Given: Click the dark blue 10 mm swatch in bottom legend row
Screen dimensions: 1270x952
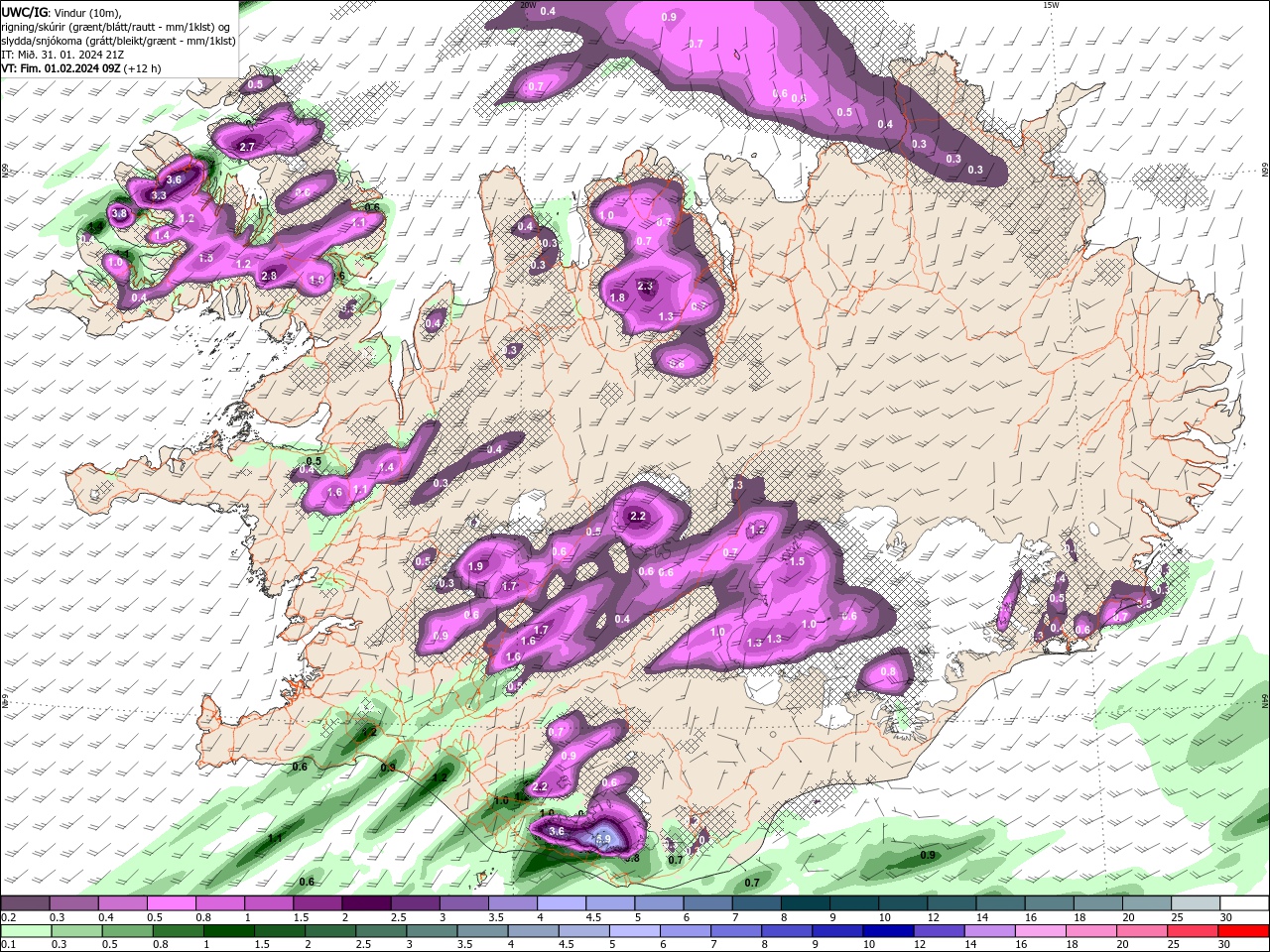Looking at the screenshot, I should click(x=886, y=931).
